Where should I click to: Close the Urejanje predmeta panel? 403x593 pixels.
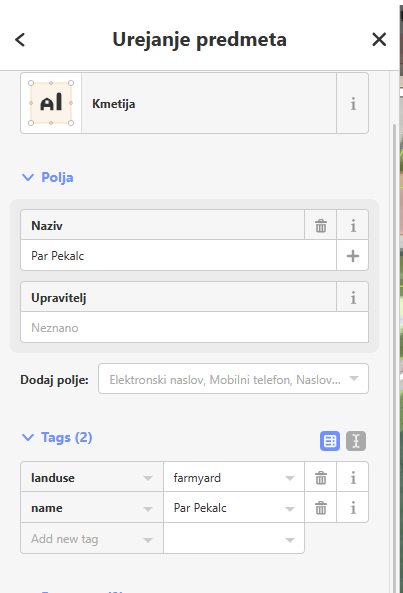coord(379,39)
